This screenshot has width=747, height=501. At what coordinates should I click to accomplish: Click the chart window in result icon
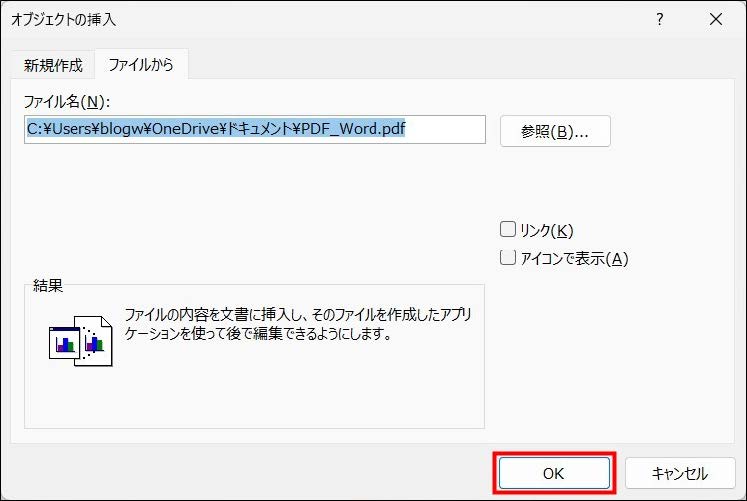point(64,342)
